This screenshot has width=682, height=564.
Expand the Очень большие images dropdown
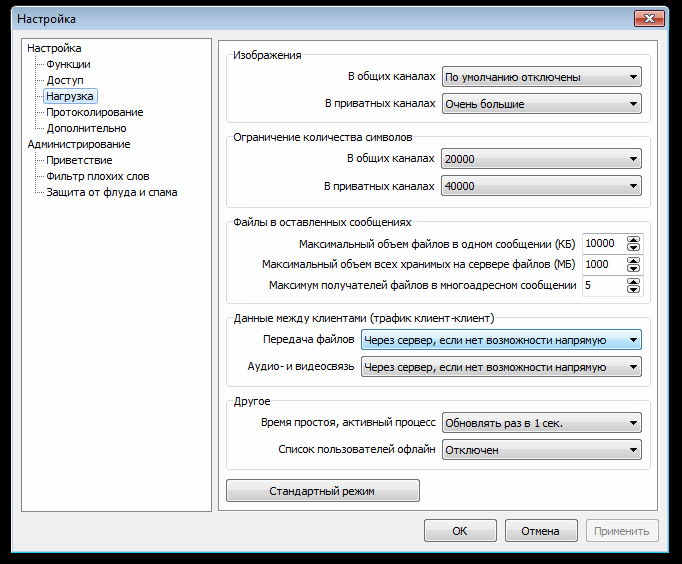coord(540,104)
